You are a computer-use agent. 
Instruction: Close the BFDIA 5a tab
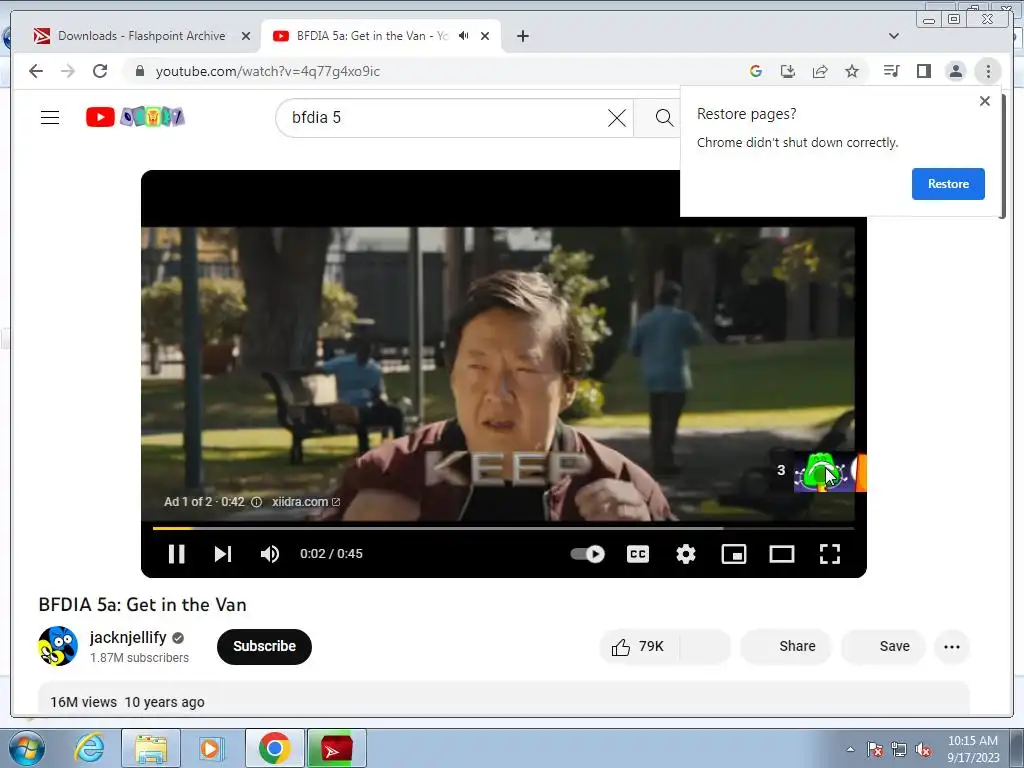(485, 36)
